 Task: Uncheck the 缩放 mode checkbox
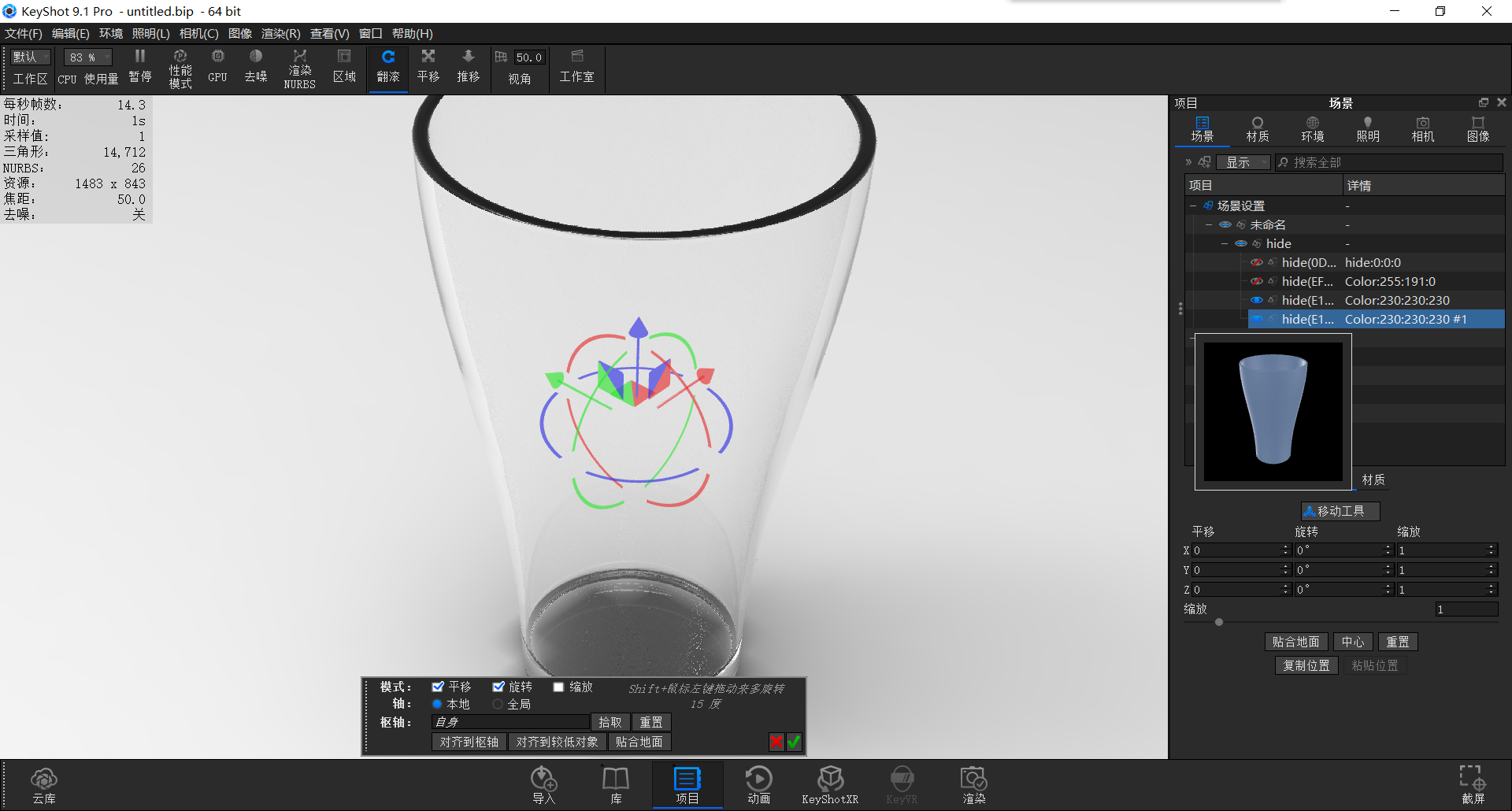(x=558, y=686)
